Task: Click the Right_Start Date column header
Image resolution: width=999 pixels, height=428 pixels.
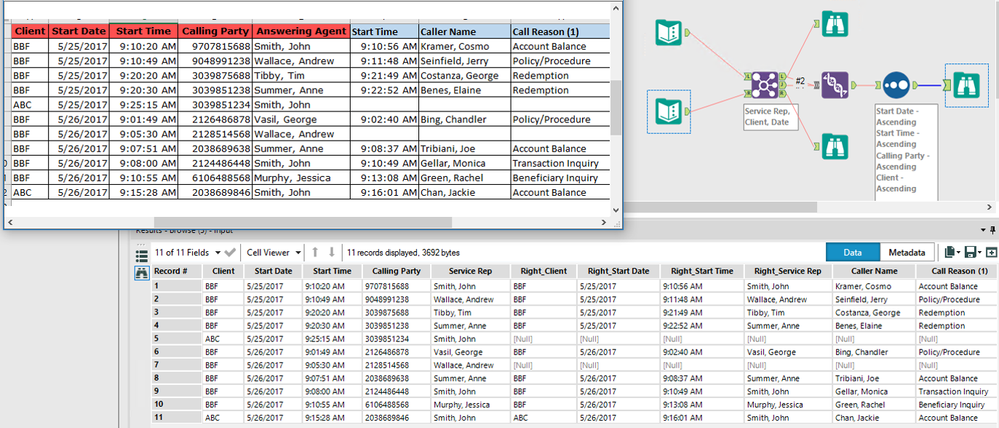Action: [618, 271]
